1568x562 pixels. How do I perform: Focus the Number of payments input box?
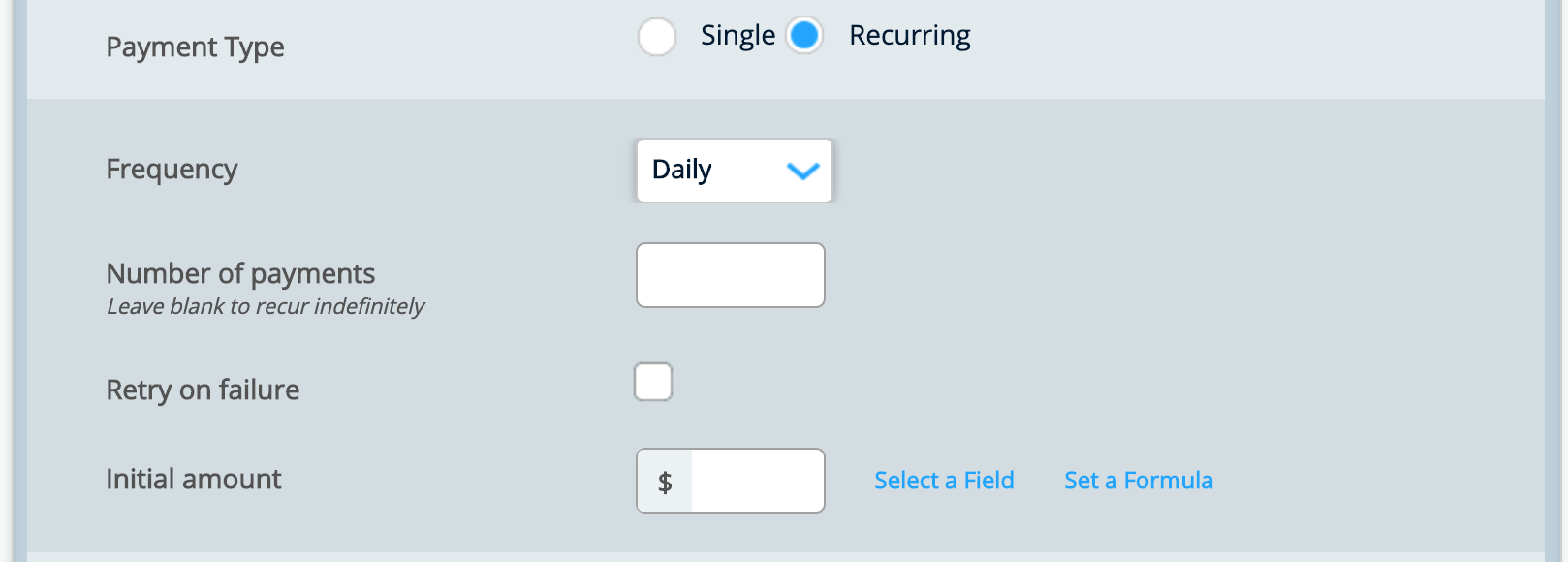pos(730,274)
